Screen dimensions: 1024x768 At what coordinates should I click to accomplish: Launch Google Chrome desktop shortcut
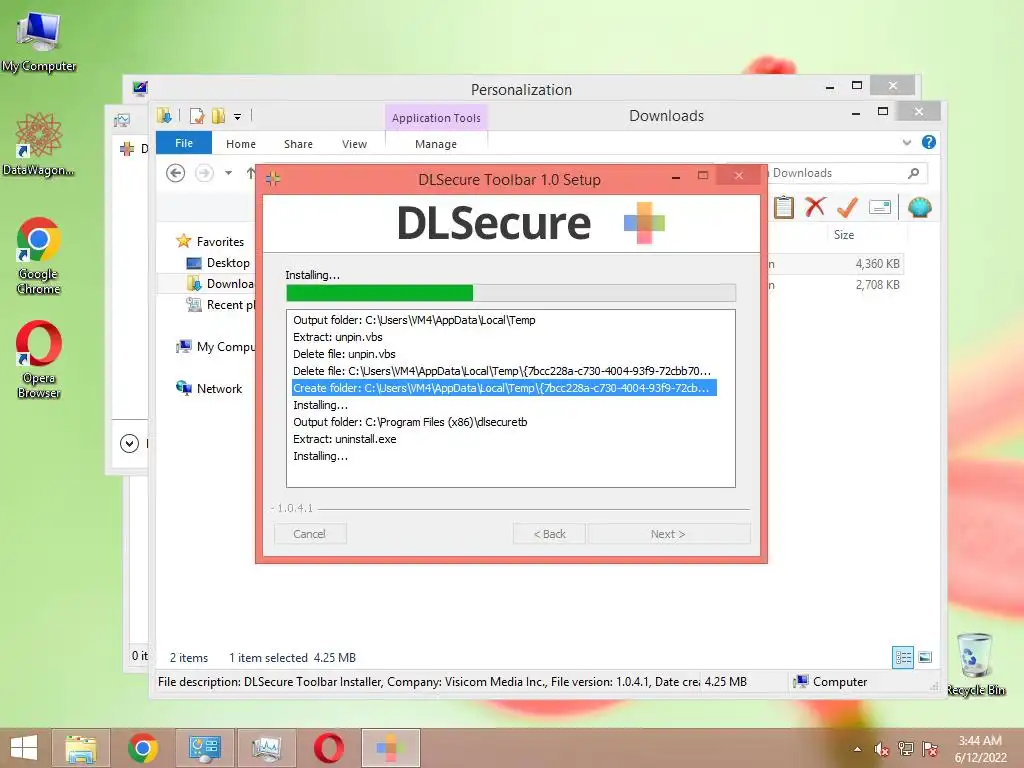click(39, 255)
